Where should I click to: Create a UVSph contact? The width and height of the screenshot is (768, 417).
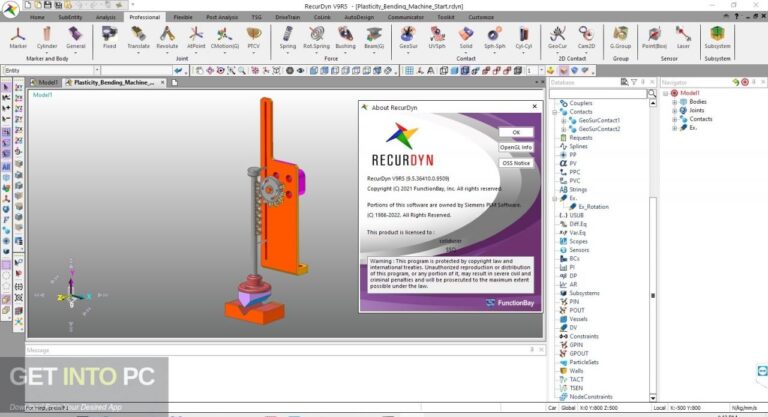tap(437, 38)
